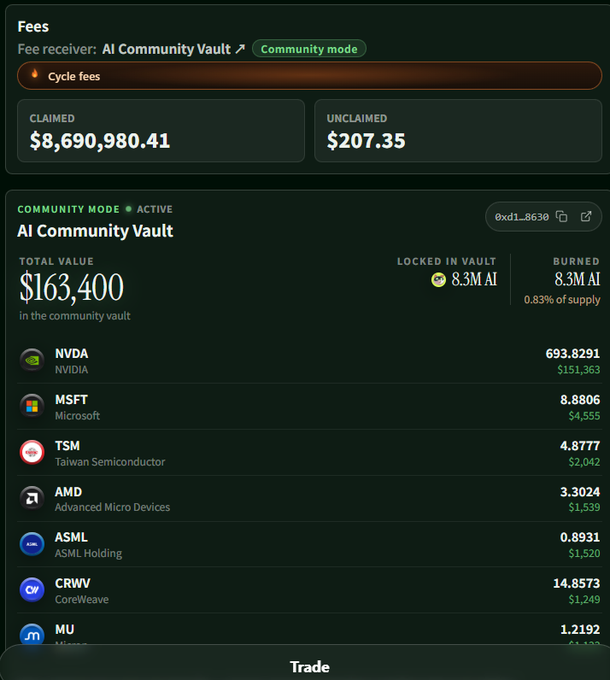Click the Advanced Micro Devices name
The width and height of the screenshot is (610, 680).
[x=112, y=507]
